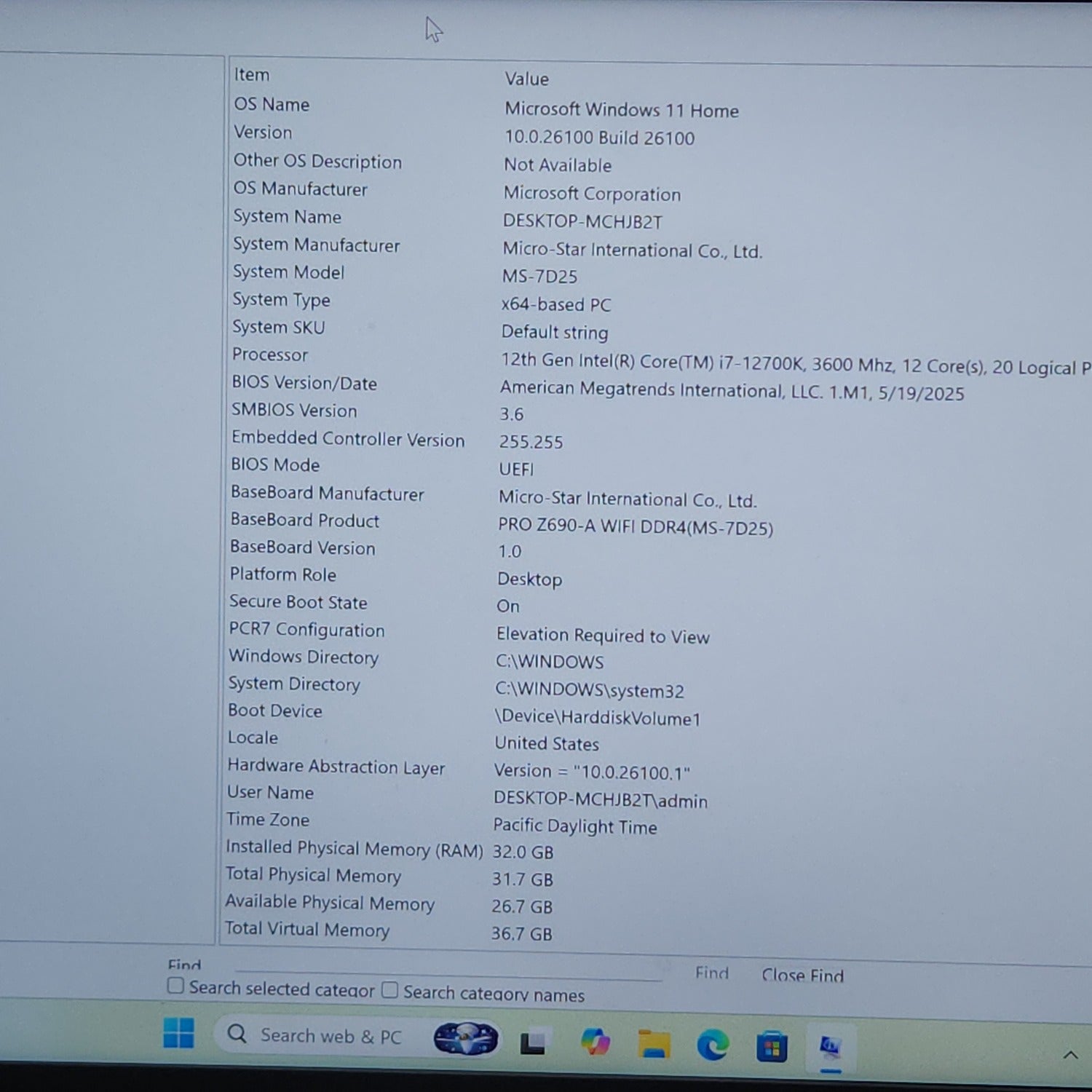Tick Search category names only checkbox
This screenshot has width=1092, height=1092.
(390, 990)
